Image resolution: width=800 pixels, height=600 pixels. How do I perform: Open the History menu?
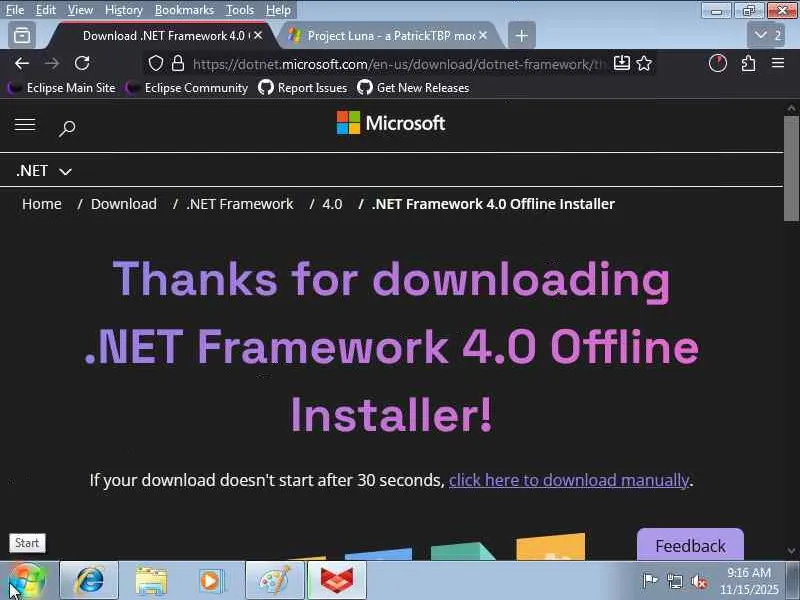point(123,10)
